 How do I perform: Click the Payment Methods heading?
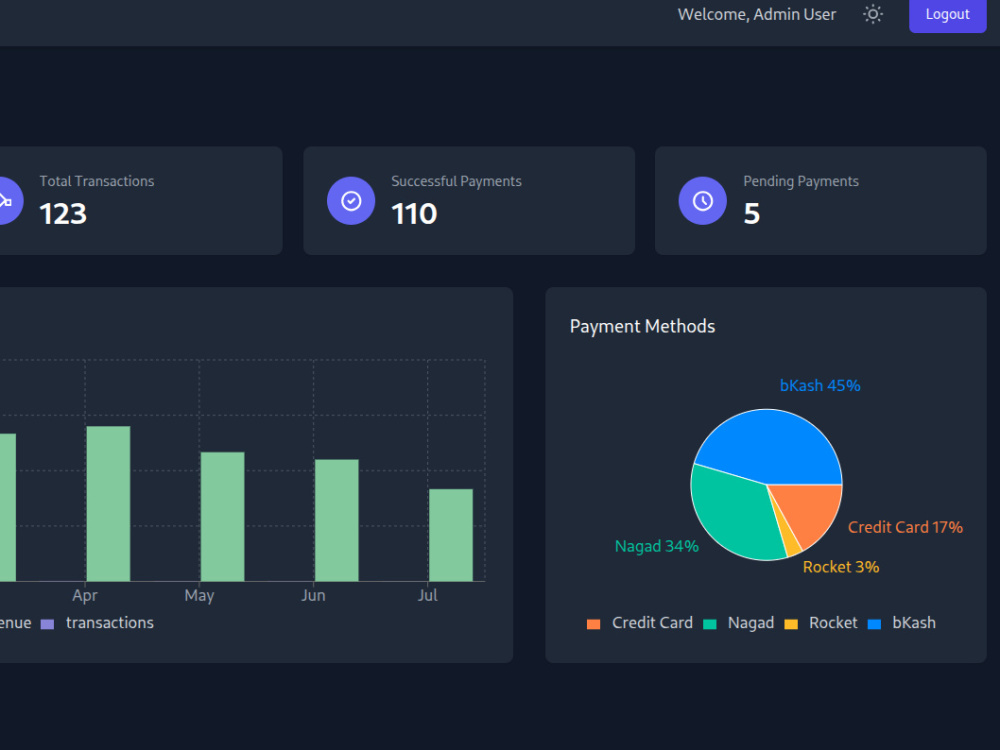[x=642, y=327]
